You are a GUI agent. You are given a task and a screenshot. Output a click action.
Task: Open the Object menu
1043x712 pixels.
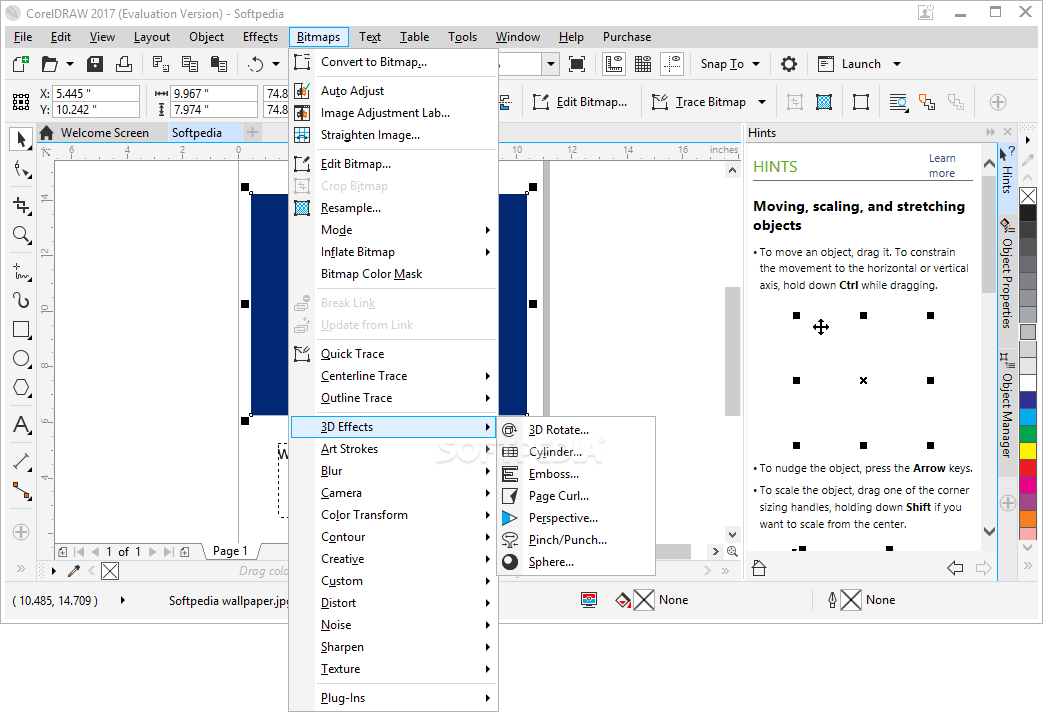(206, 37)
